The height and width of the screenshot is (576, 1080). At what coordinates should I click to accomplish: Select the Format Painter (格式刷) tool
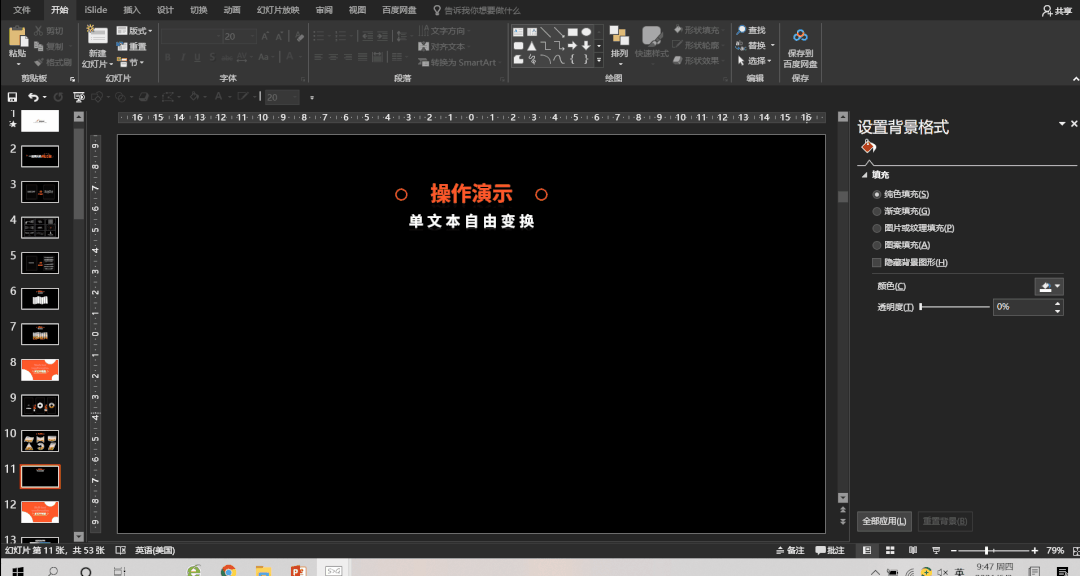coord(55,62)
